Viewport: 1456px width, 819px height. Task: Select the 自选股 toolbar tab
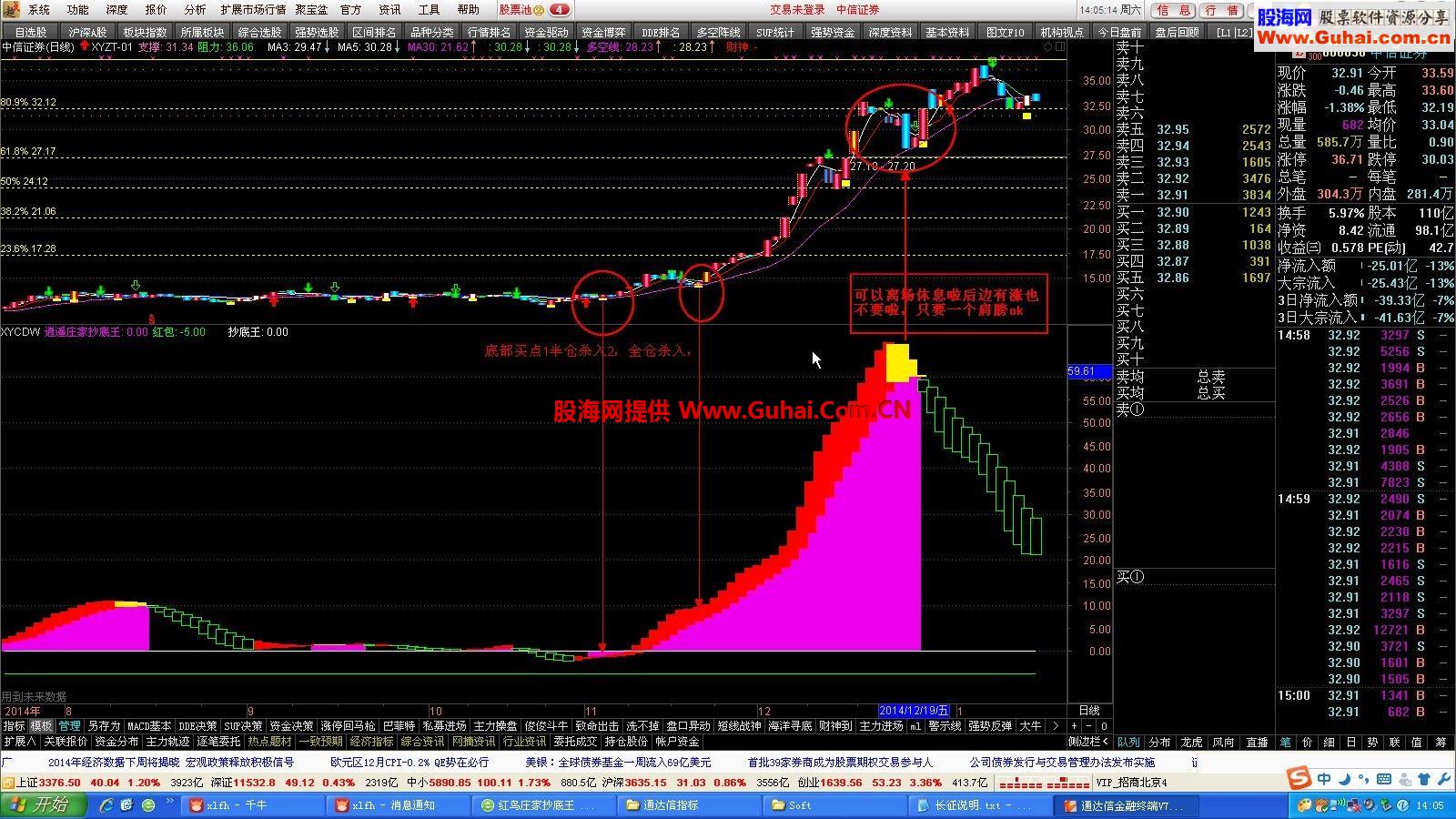pyautogui.click(x=30, y=32)
